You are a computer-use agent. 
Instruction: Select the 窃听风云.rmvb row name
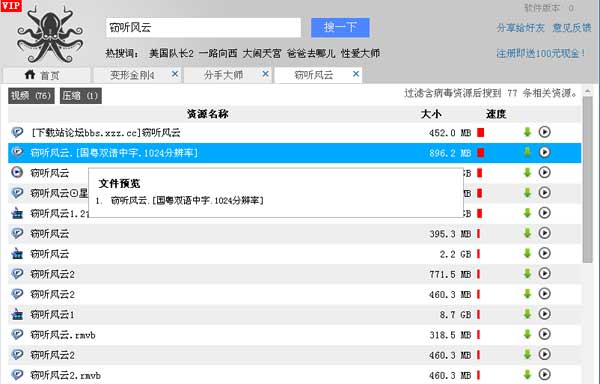click(x=63, y=335)
